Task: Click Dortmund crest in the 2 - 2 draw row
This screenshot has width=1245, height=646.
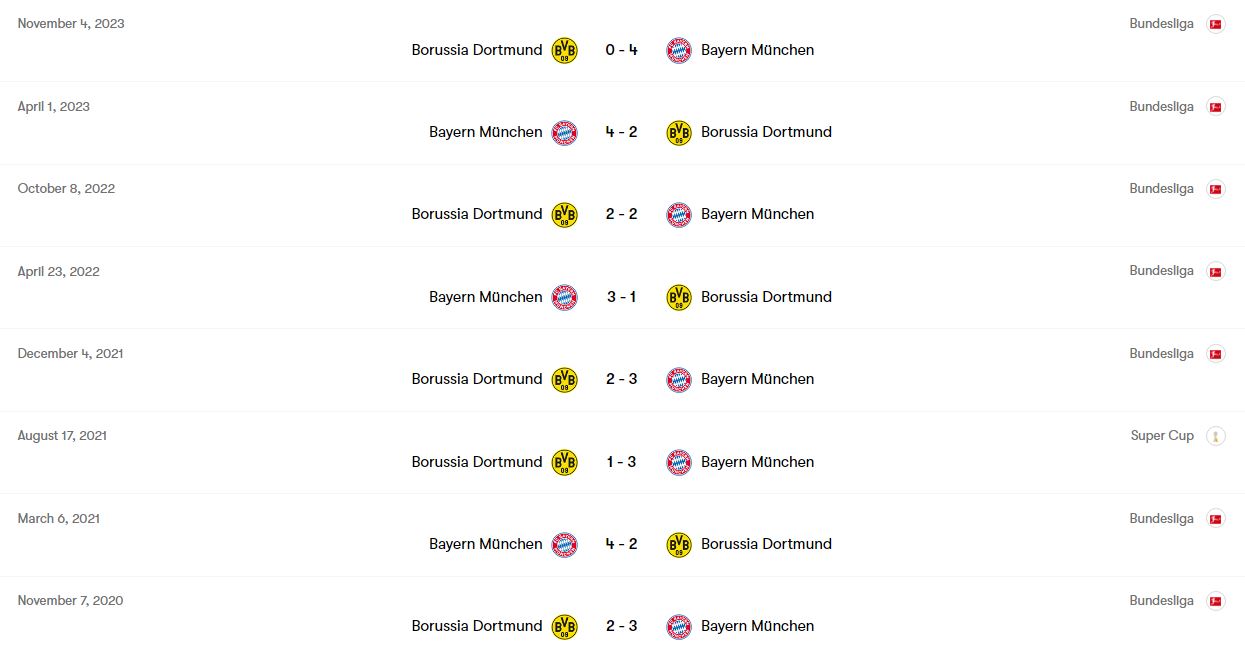Action: (565, 214)
